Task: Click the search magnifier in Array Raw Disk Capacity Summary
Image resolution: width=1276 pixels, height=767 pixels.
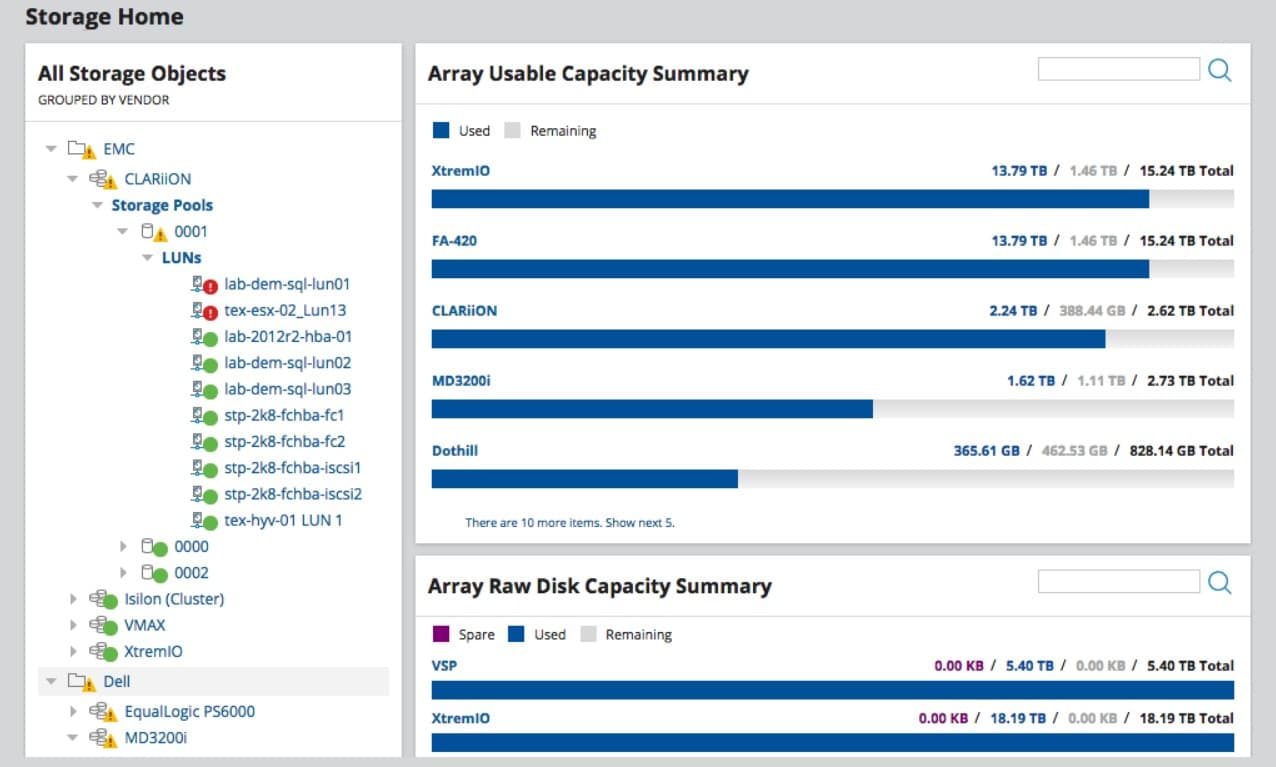Action: 1220,581
